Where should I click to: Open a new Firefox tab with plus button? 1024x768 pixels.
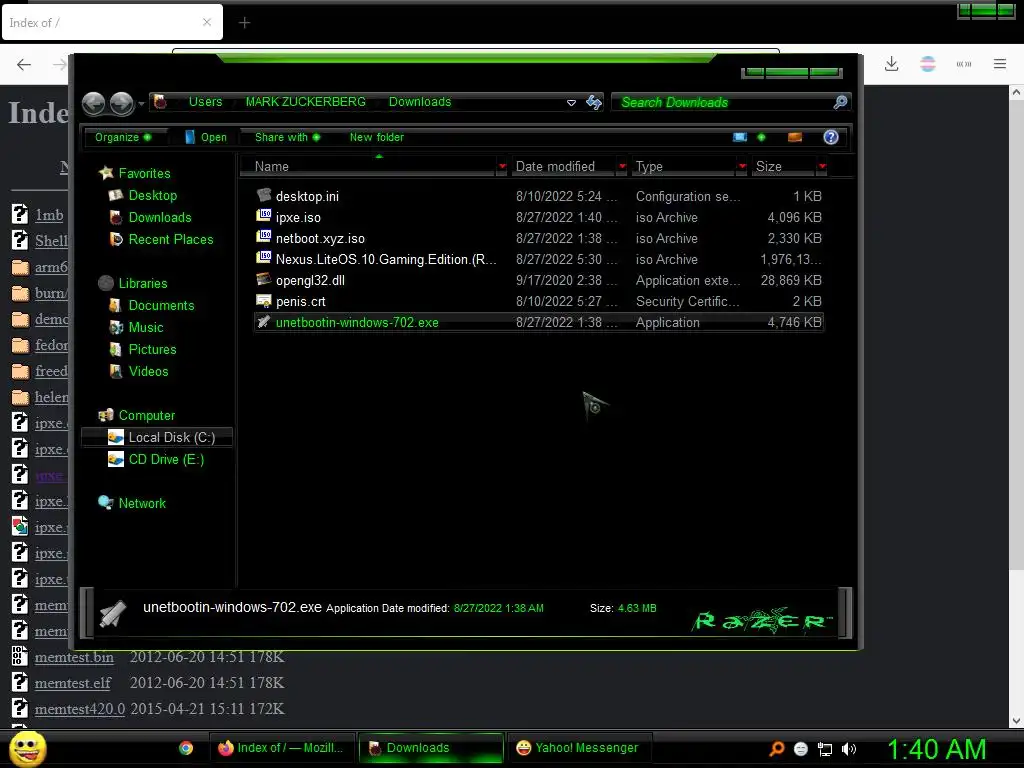pyautogui.click(x=244, y=23)
